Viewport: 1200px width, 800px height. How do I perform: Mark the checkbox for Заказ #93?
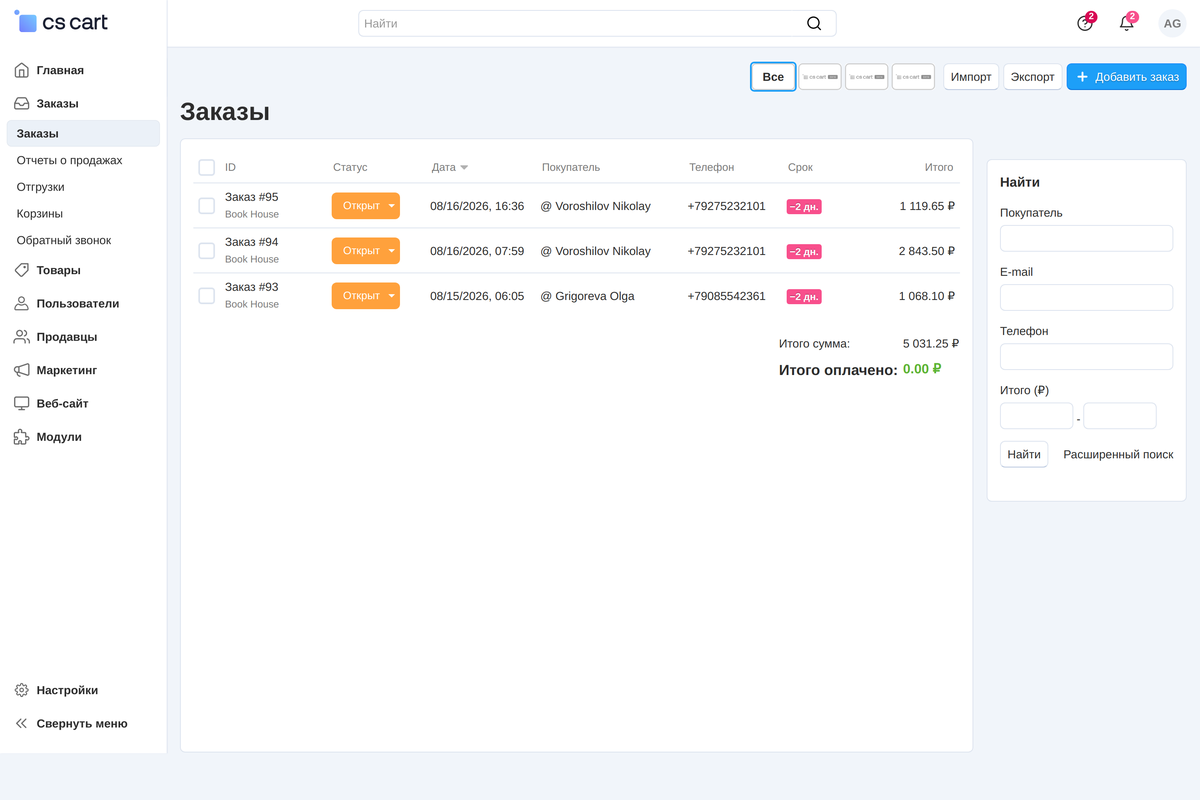(x=206, y=296)
